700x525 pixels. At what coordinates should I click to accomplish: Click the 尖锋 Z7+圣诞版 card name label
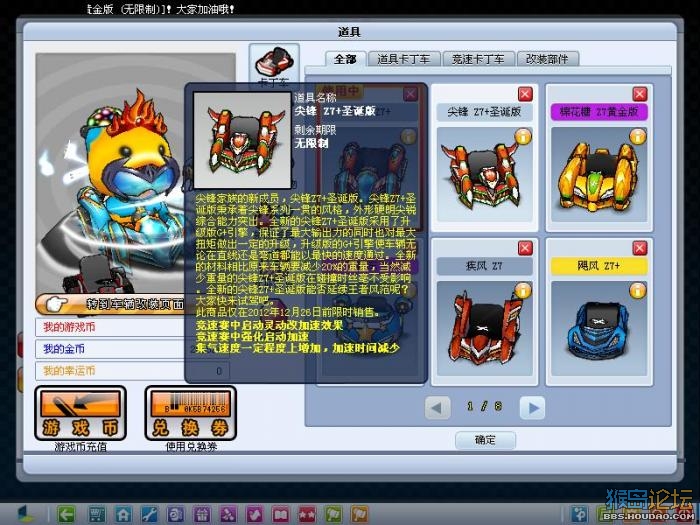coord(484,112)
